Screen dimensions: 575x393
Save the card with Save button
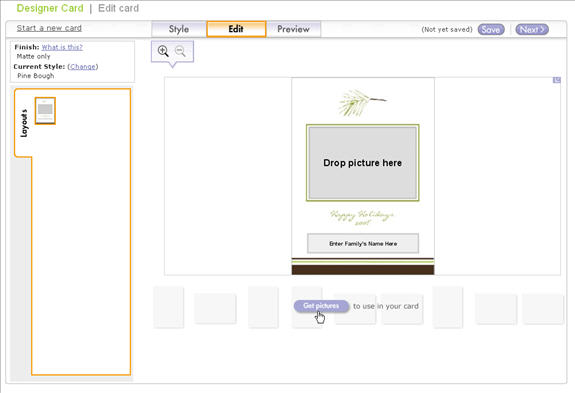(491, 29)
